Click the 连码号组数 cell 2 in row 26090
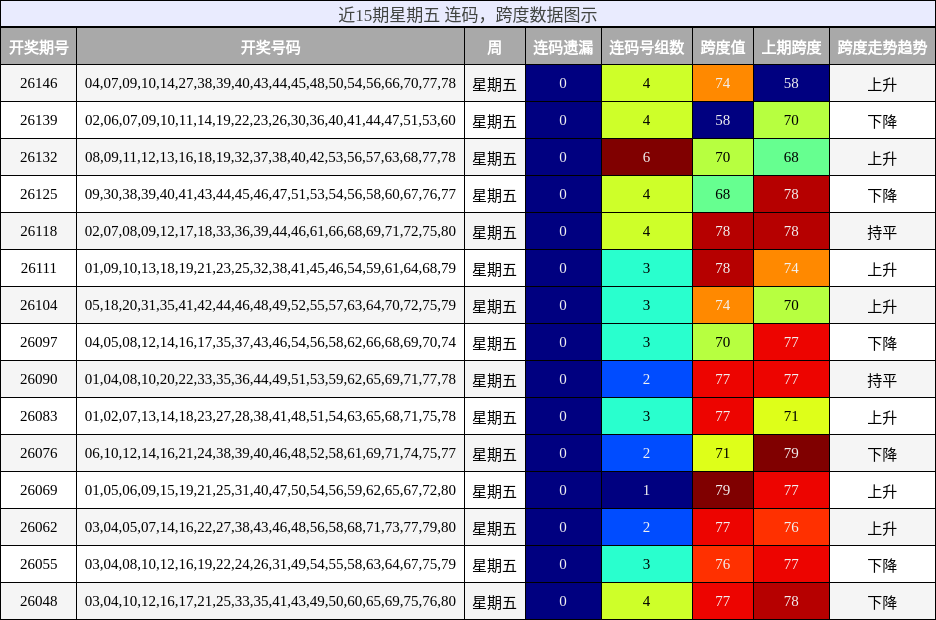 point(646,379)
